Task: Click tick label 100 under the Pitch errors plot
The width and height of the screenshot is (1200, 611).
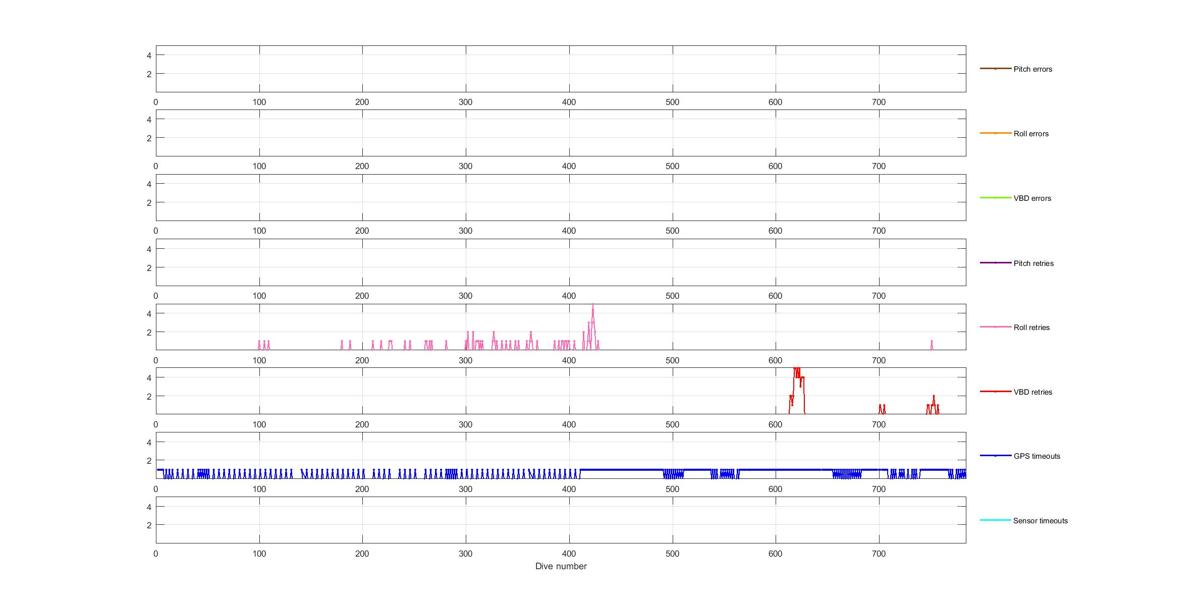Action: (x=259, y=102)
